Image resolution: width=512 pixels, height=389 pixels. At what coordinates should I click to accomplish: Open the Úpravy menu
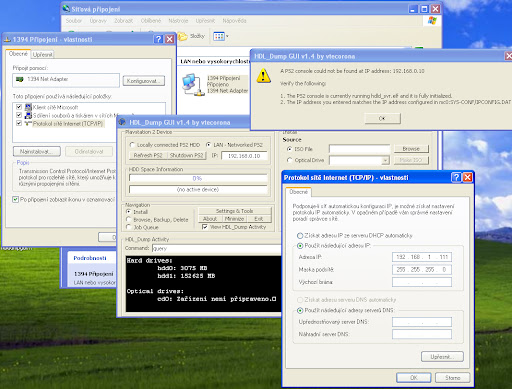pyautogui.click(x=98, y=21)
